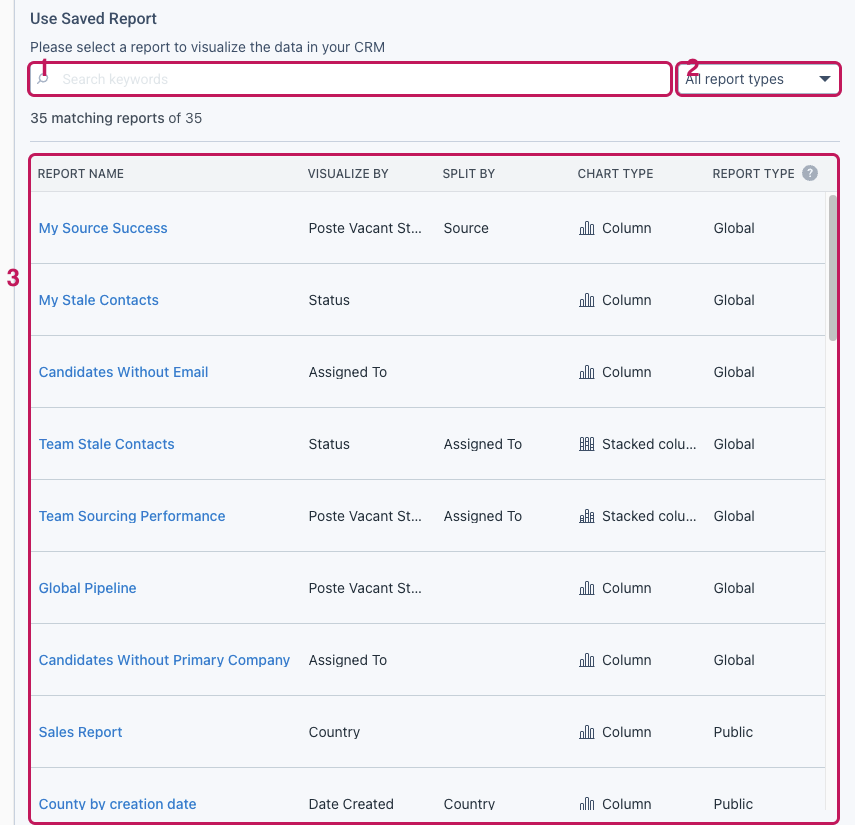Choose the Team Sourcing Performance report
The width and height of the screenshot is (855, 825).
[132, 516]
